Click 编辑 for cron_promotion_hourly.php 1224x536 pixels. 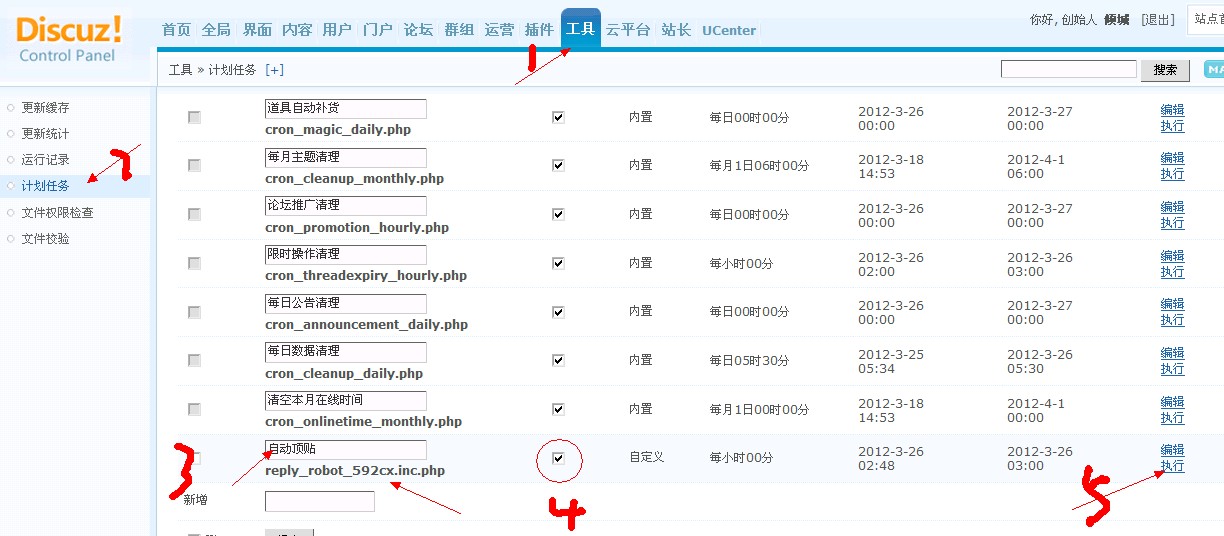1172,207
